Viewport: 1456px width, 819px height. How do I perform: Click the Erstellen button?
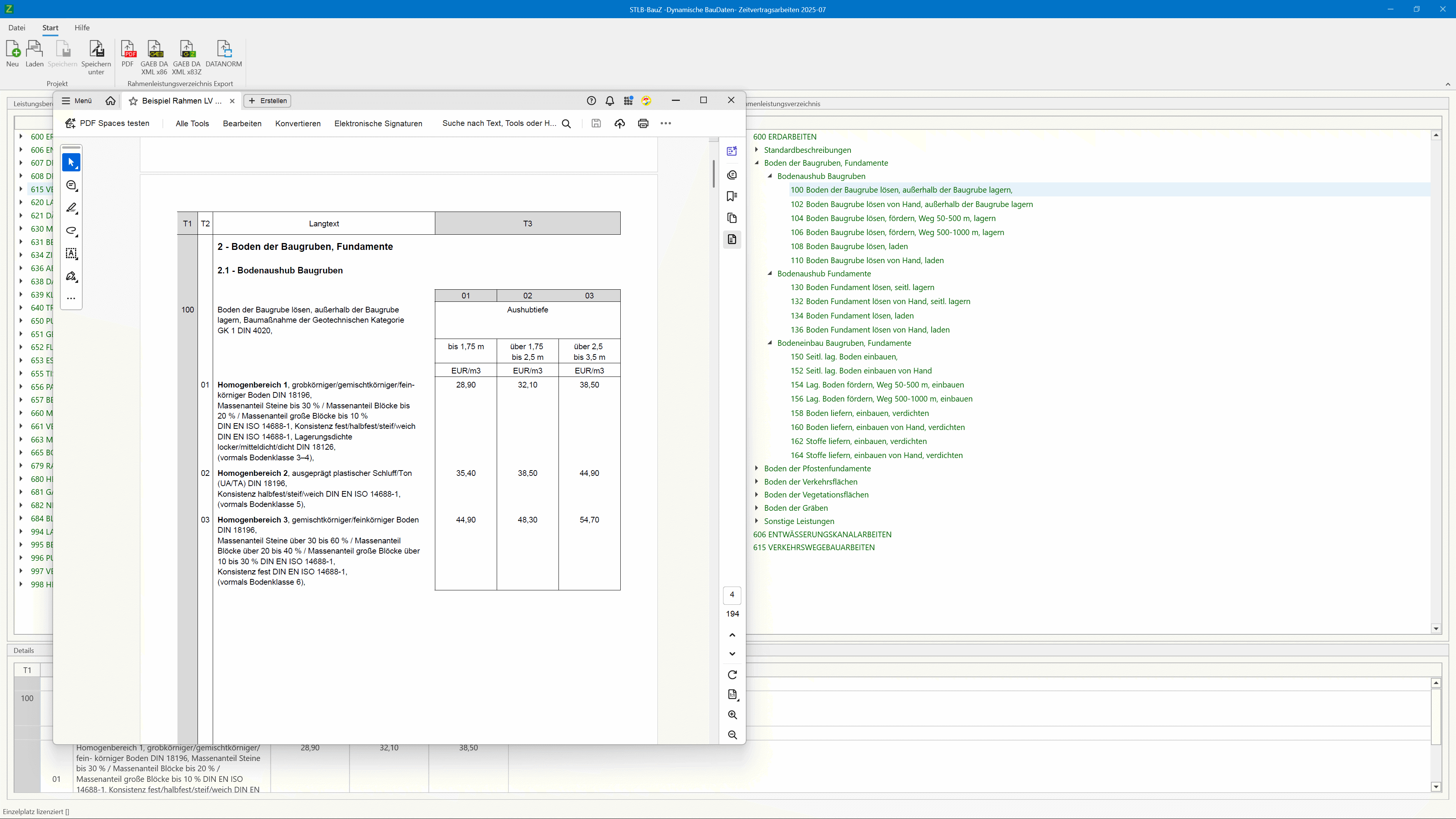(x=268, y=100)
